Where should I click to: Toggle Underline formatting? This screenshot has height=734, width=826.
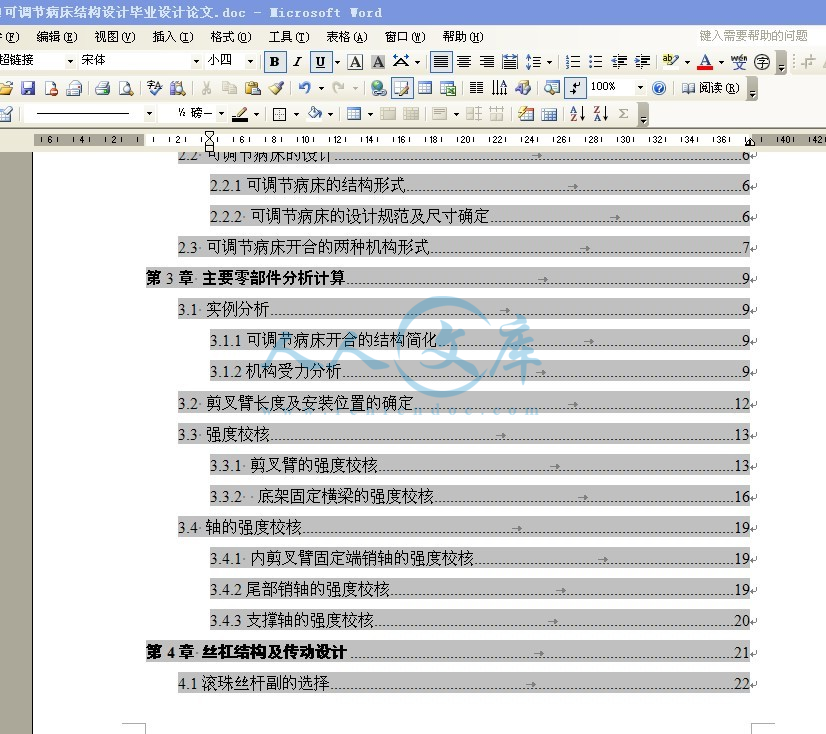click(x=320, y=62)
